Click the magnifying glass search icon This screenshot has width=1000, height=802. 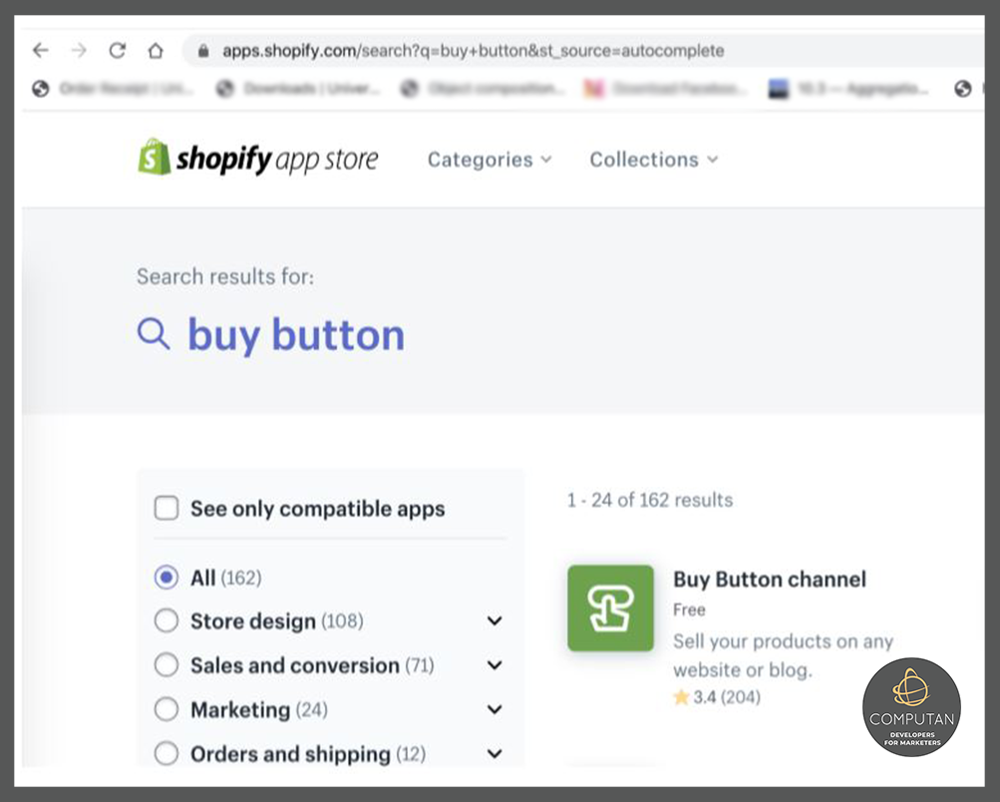coord(154,333)
